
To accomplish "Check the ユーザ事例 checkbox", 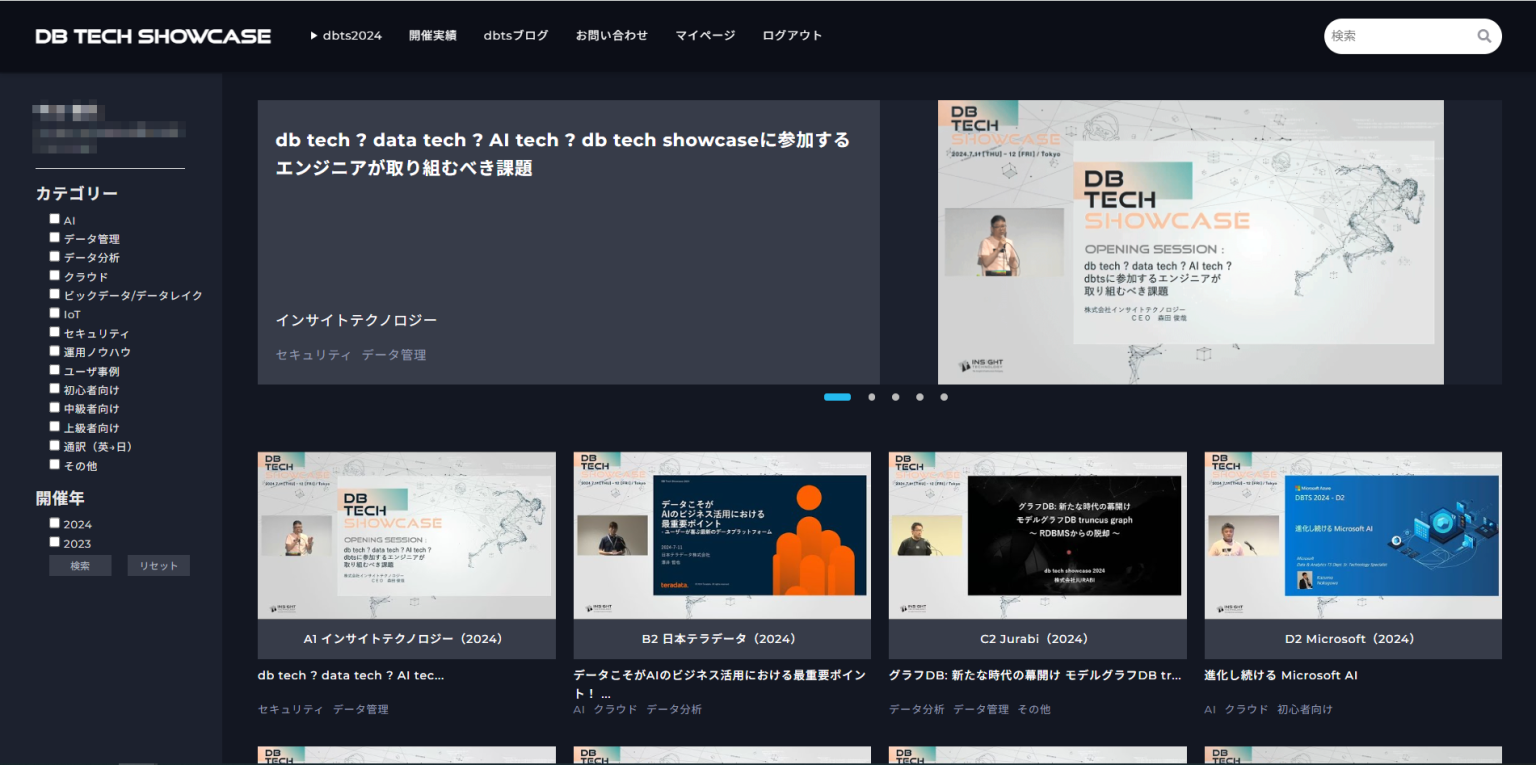I will (x=55, y=370).
